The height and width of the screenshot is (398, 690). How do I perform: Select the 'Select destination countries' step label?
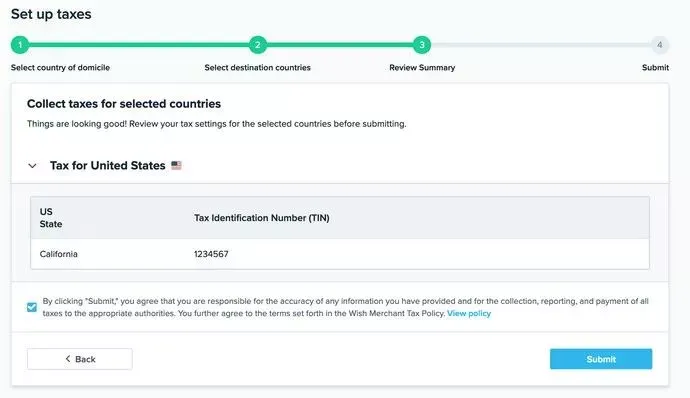click(257, 67)
